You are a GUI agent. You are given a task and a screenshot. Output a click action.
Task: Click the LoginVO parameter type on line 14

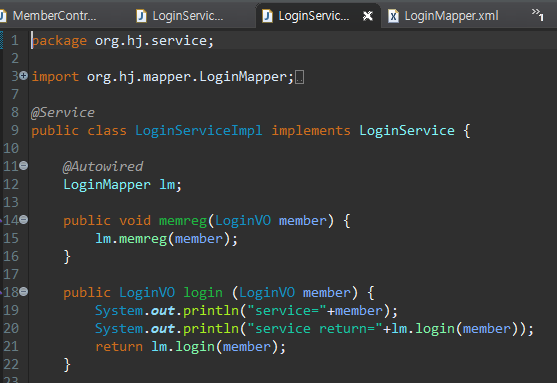(243, 221)
